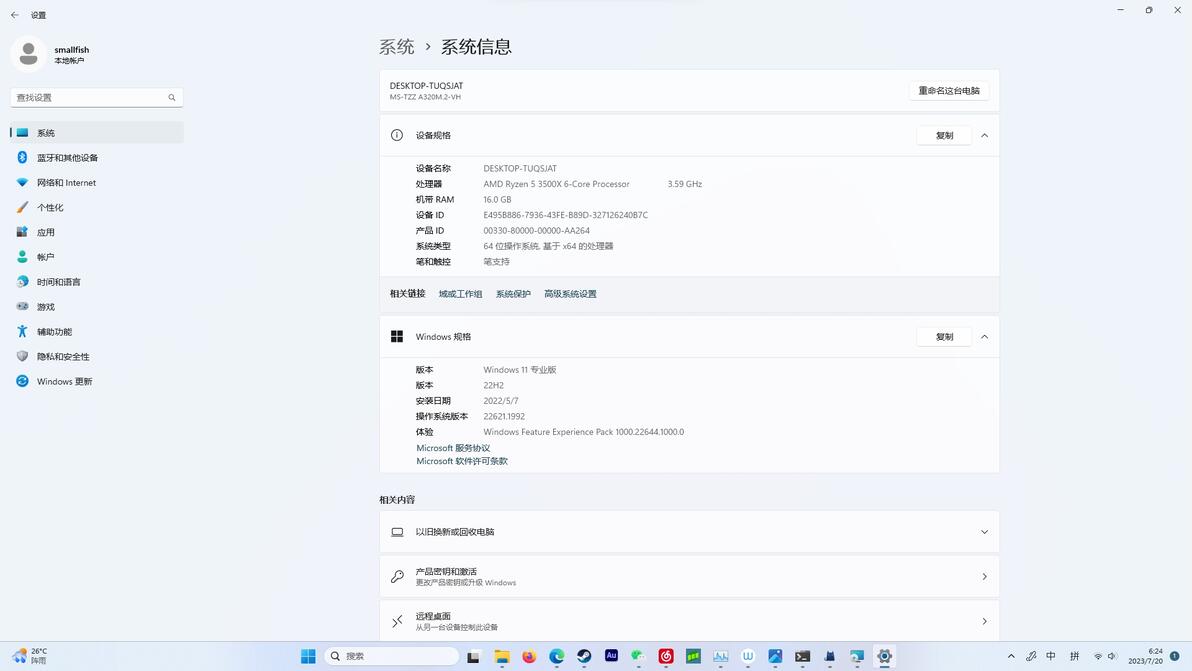The image size is (1192, 671).
Task: Select install date 2022/5/7
Action: tap(501, 401)
